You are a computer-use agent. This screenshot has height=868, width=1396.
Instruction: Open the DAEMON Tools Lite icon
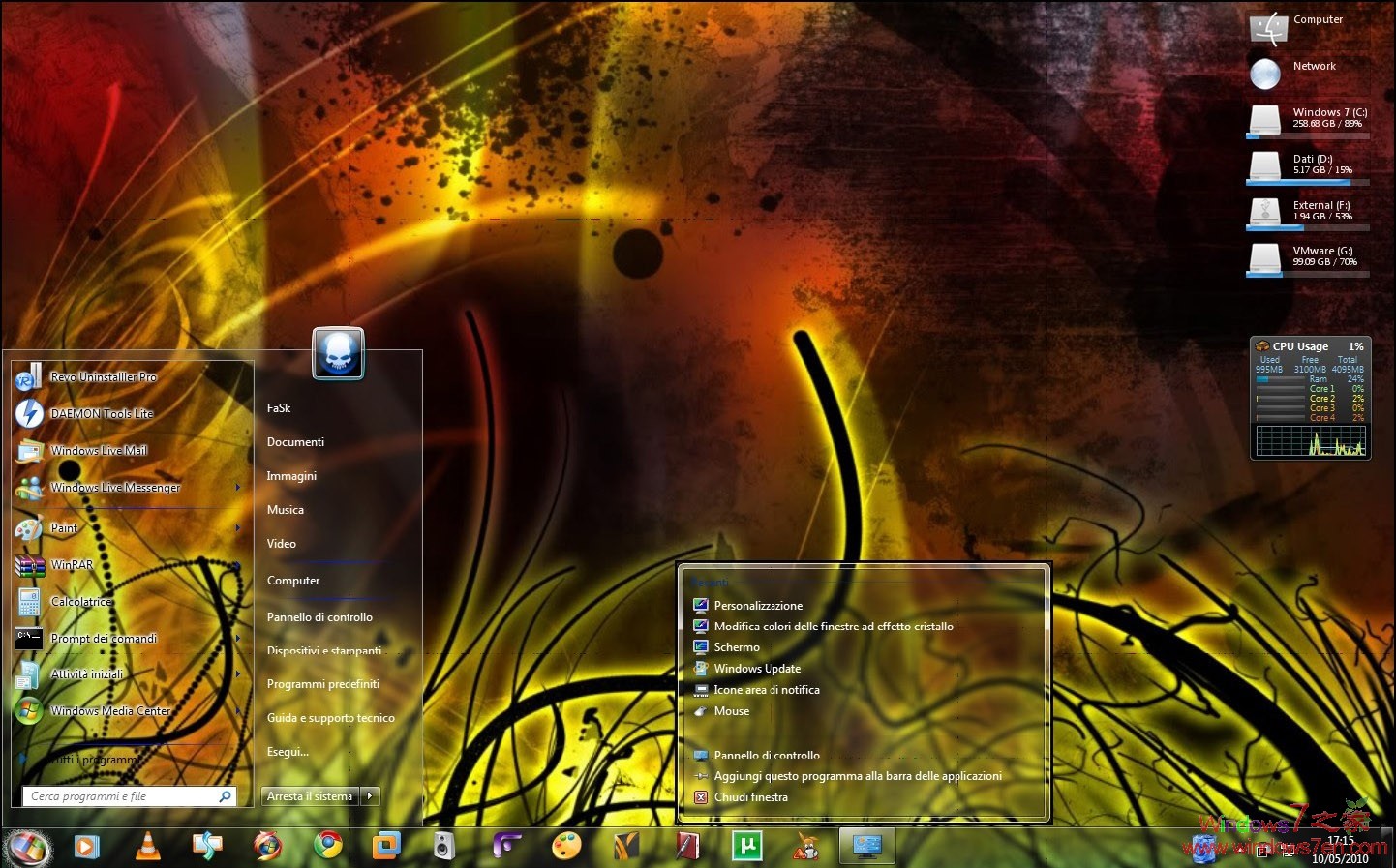pos(29,414)
